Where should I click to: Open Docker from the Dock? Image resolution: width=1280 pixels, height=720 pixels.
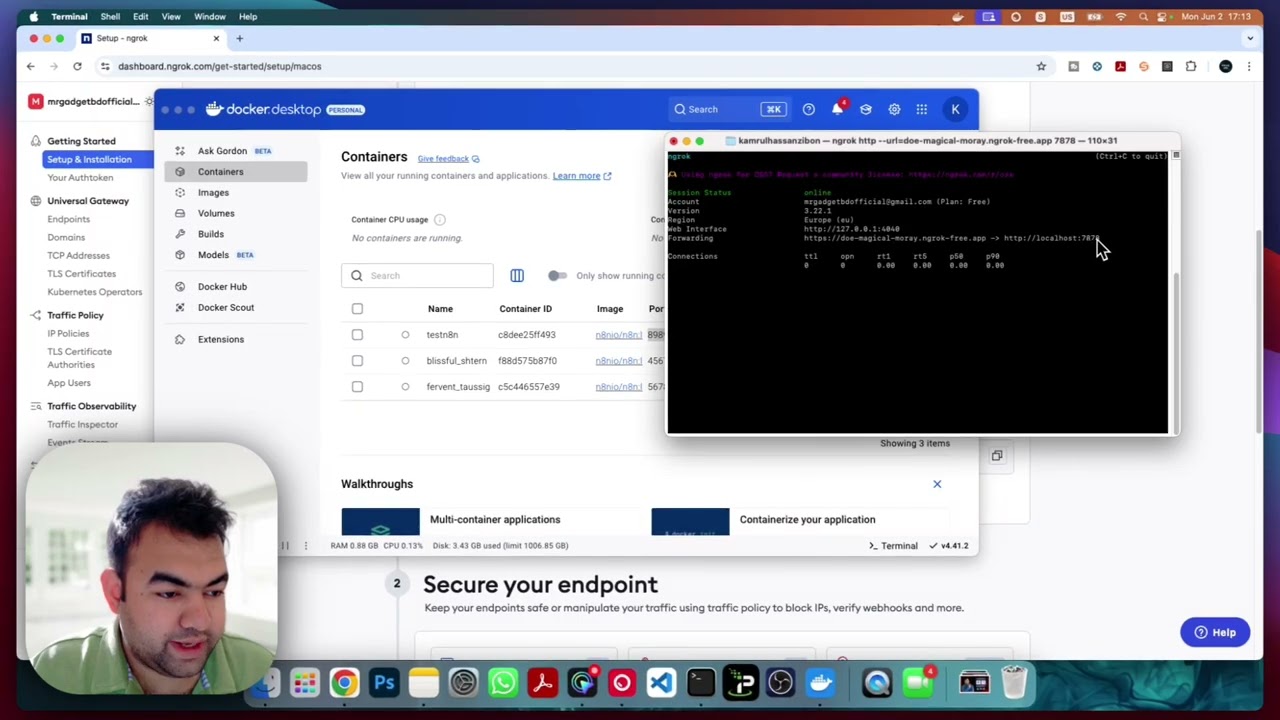[820, 684]
